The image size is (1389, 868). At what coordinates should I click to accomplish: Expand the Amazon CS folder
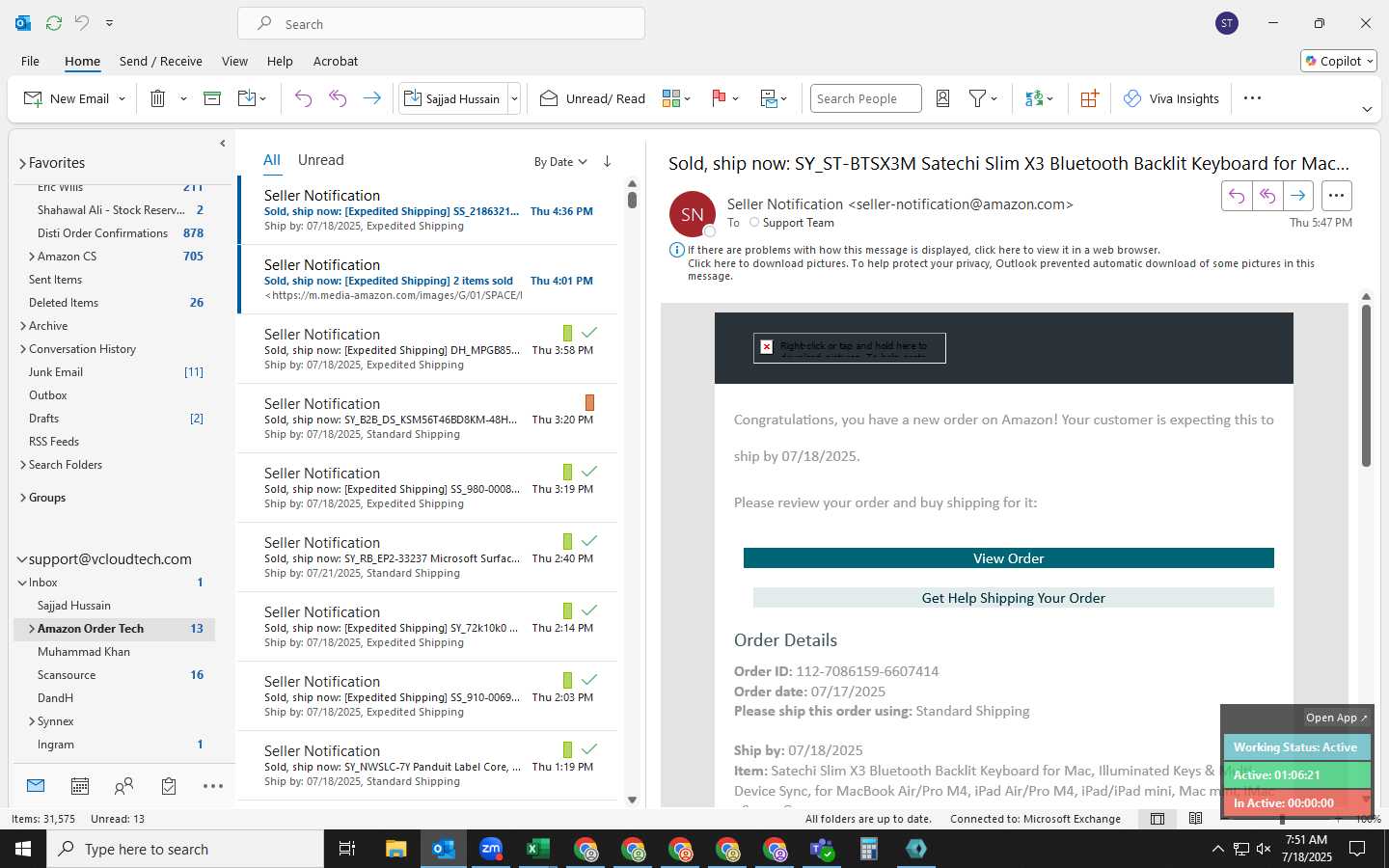32,257
